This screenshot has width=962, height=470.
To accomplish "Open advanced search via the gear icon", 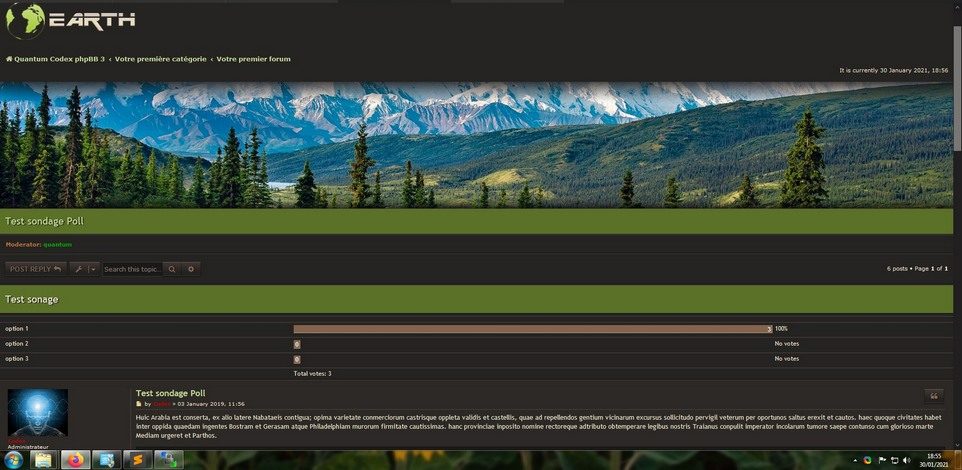I will coord(191,269).
